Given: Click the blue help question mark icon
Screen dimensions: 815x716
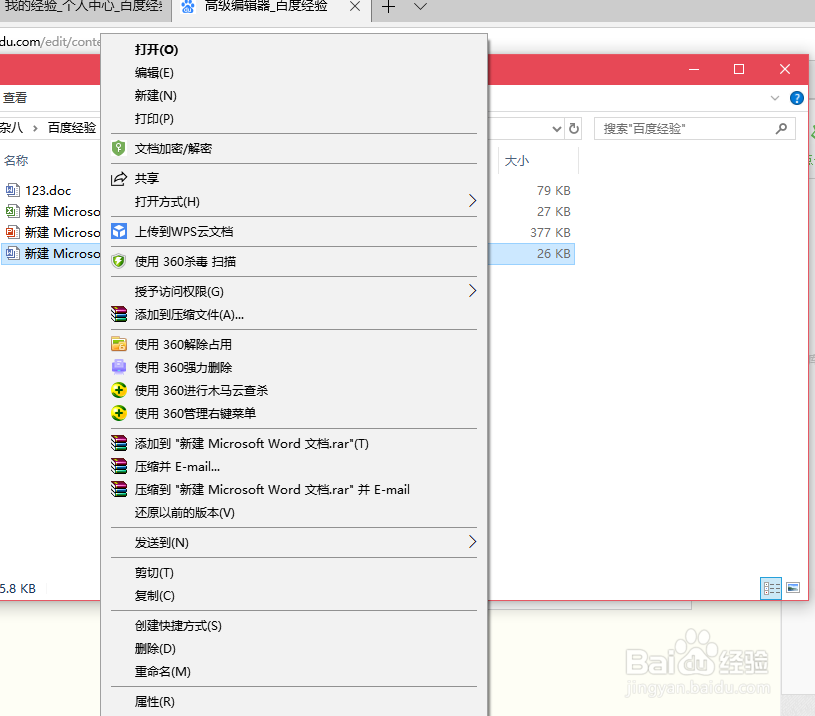Looking at the screenshot, I should pos(796,98).
